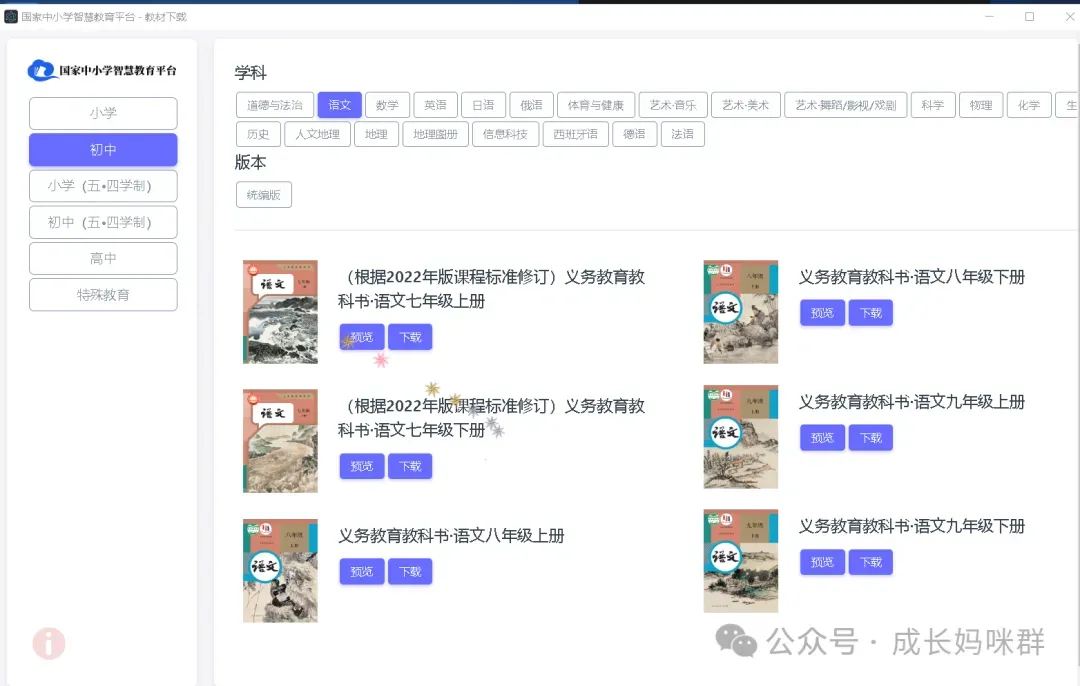Viewport: 1080px width, 686px height.
Task: Preview 语文七年级上册 textbook
Action: pos(362,337)
